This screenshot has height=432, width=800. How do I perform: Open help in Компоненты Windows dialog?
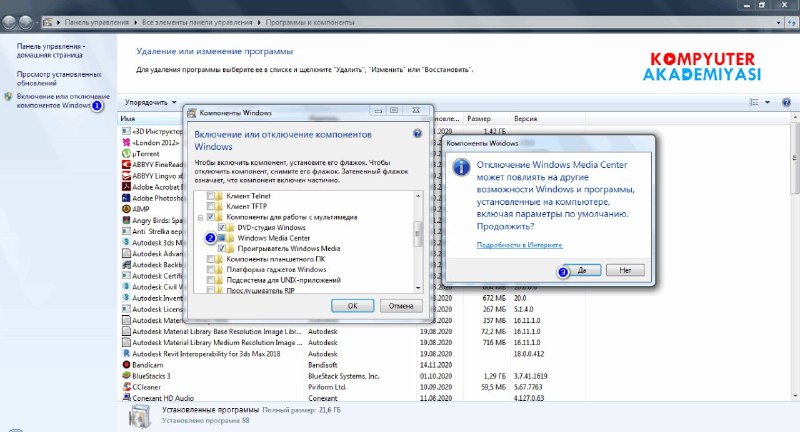pyautogui.click(x=417, y=134)
